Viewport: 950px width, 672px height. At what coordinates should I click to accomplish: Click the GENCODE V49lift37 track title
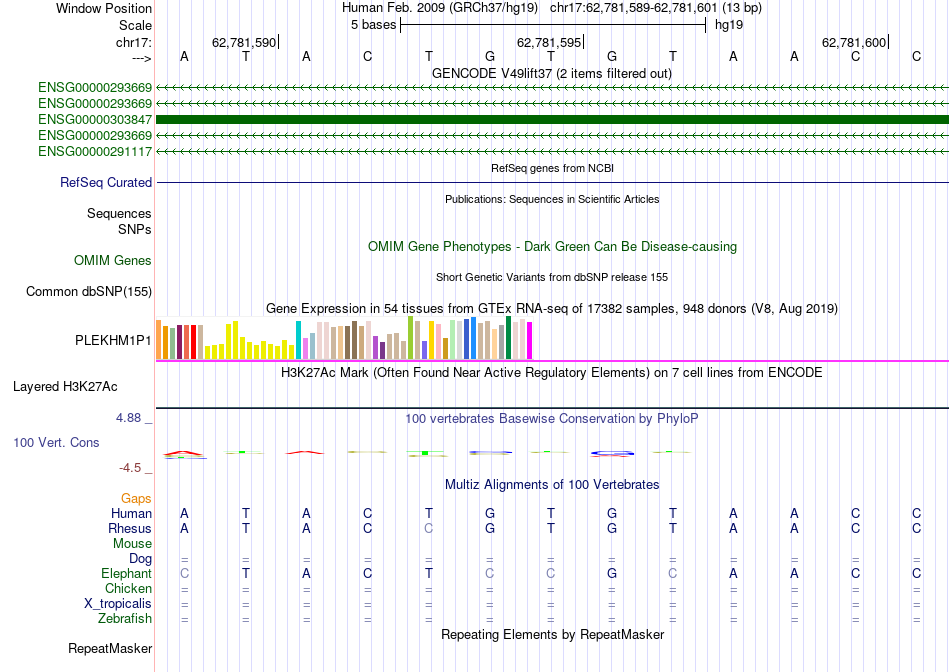(x=552, y=73)
